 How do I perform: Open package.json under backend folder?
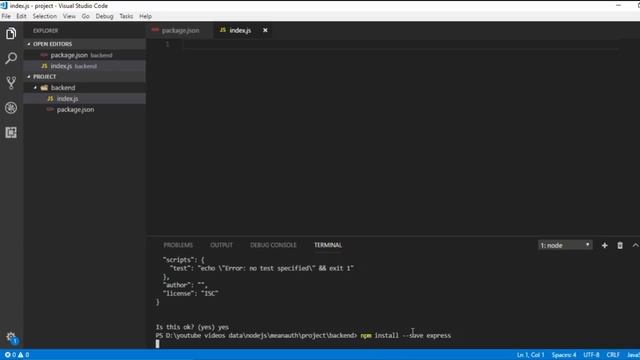tap(84, 110)
